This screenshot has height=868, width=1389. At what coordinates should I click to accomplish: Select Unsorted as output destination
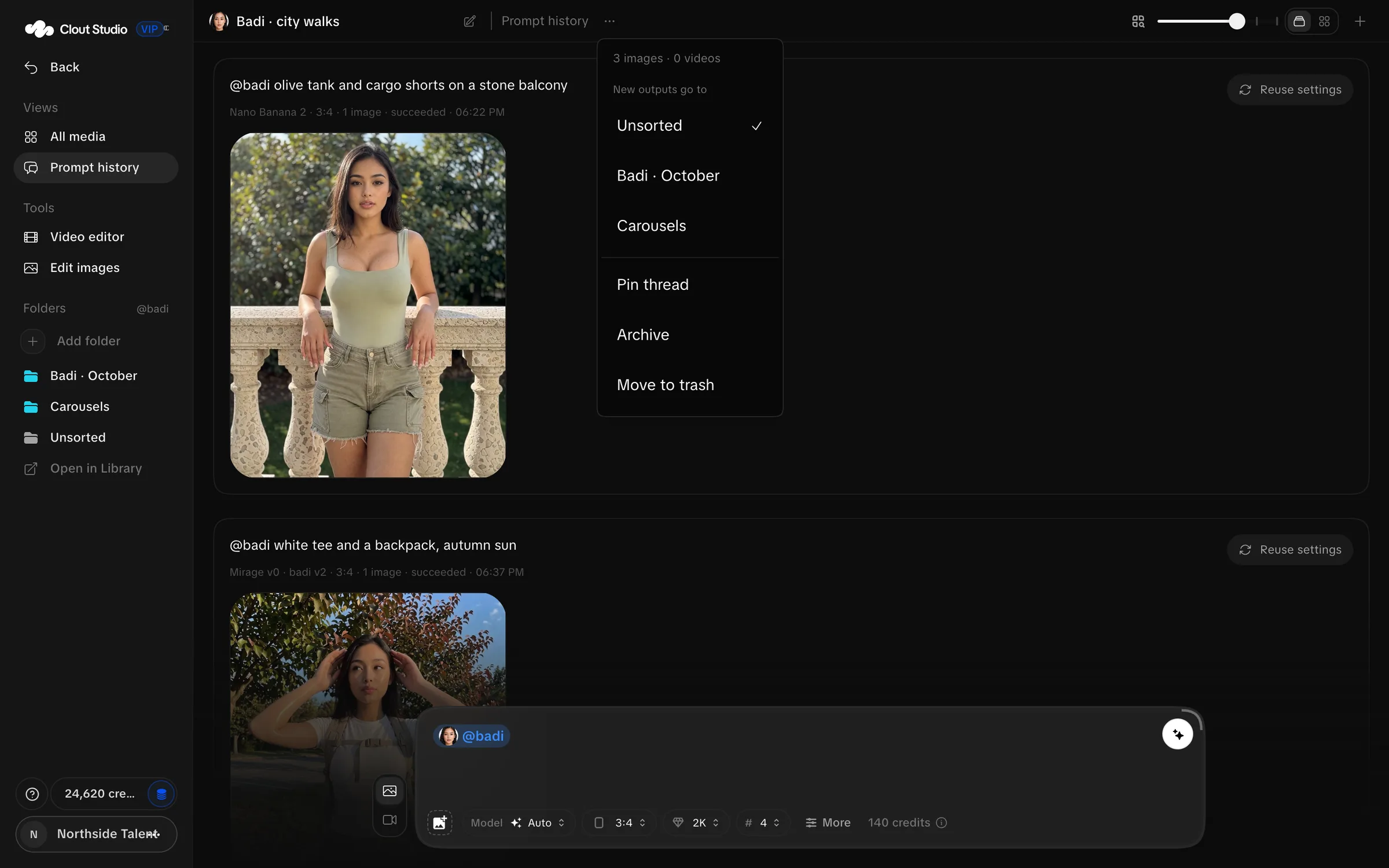tap(690, 126)
